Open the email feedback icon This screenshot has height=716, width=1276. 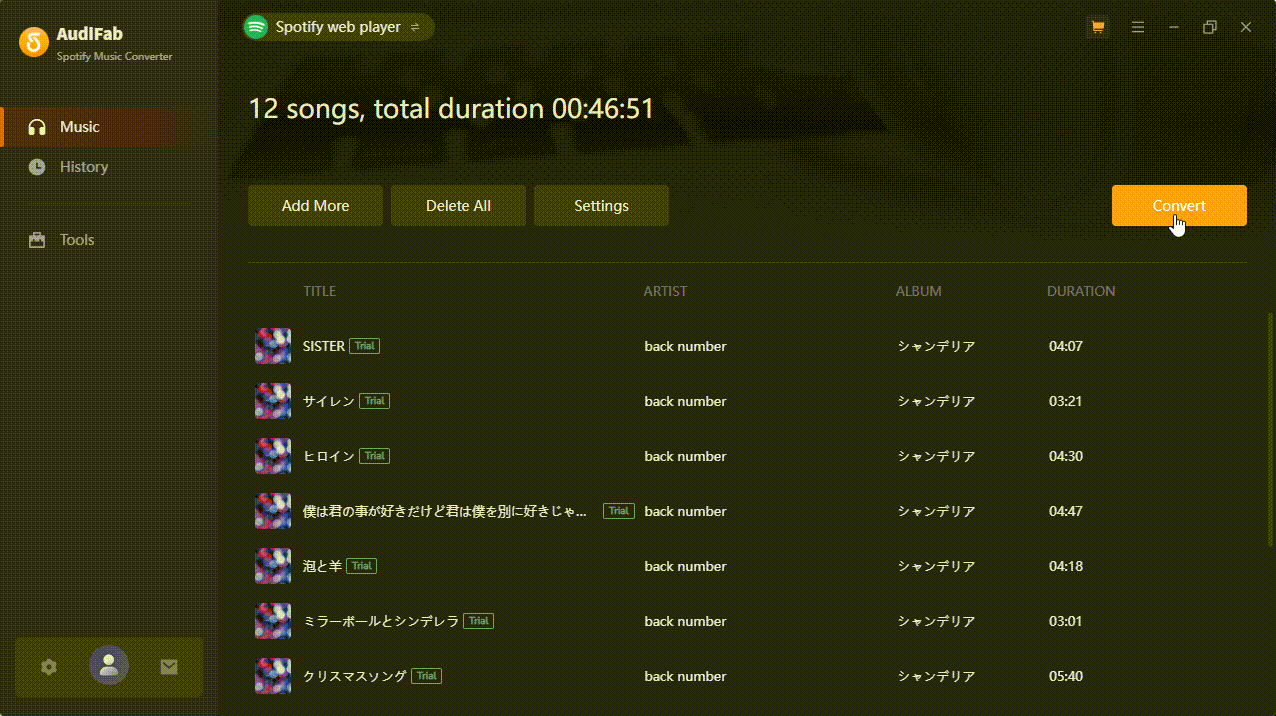pos(168,665)
